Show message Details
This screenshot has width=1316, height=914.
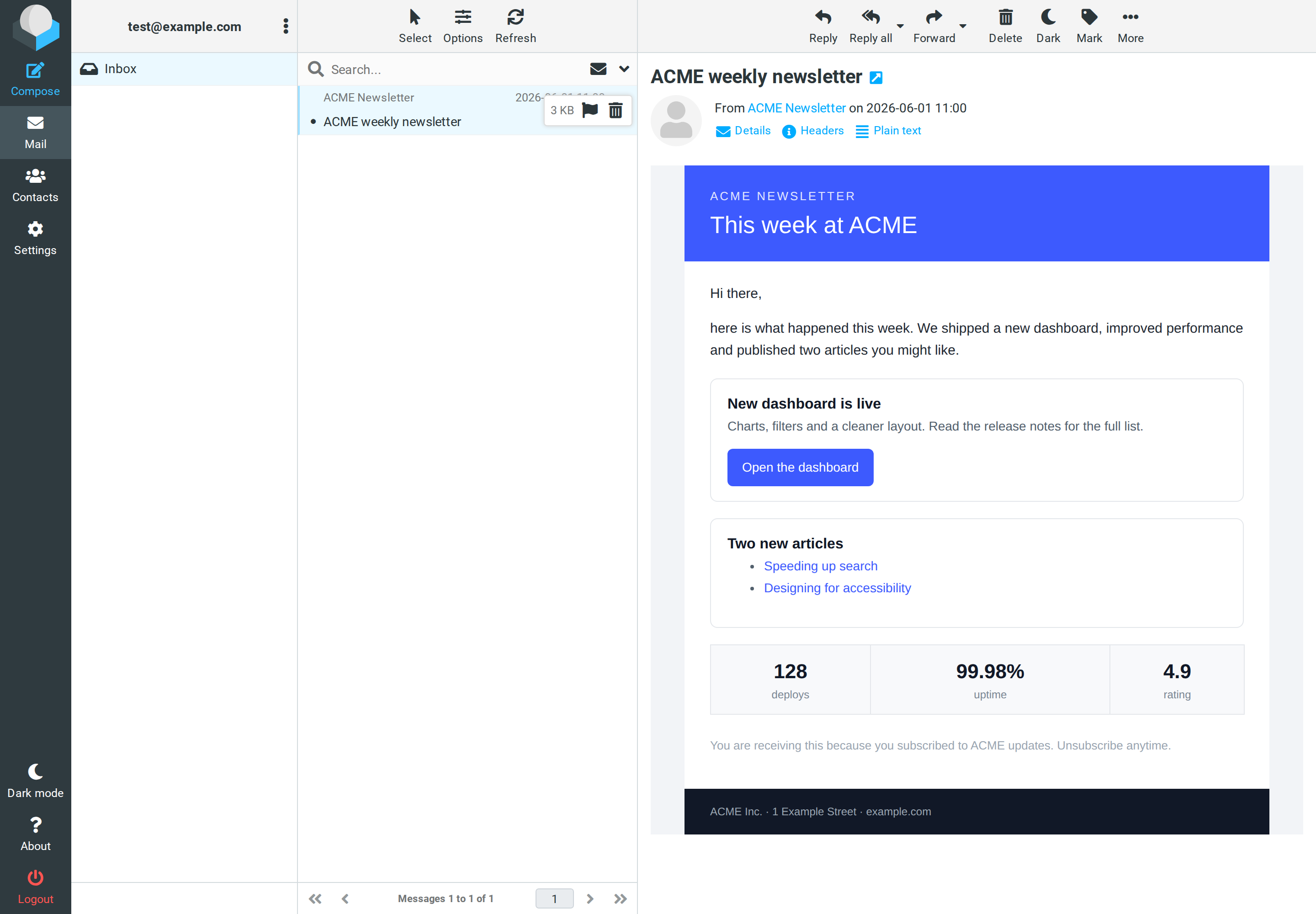743,131
